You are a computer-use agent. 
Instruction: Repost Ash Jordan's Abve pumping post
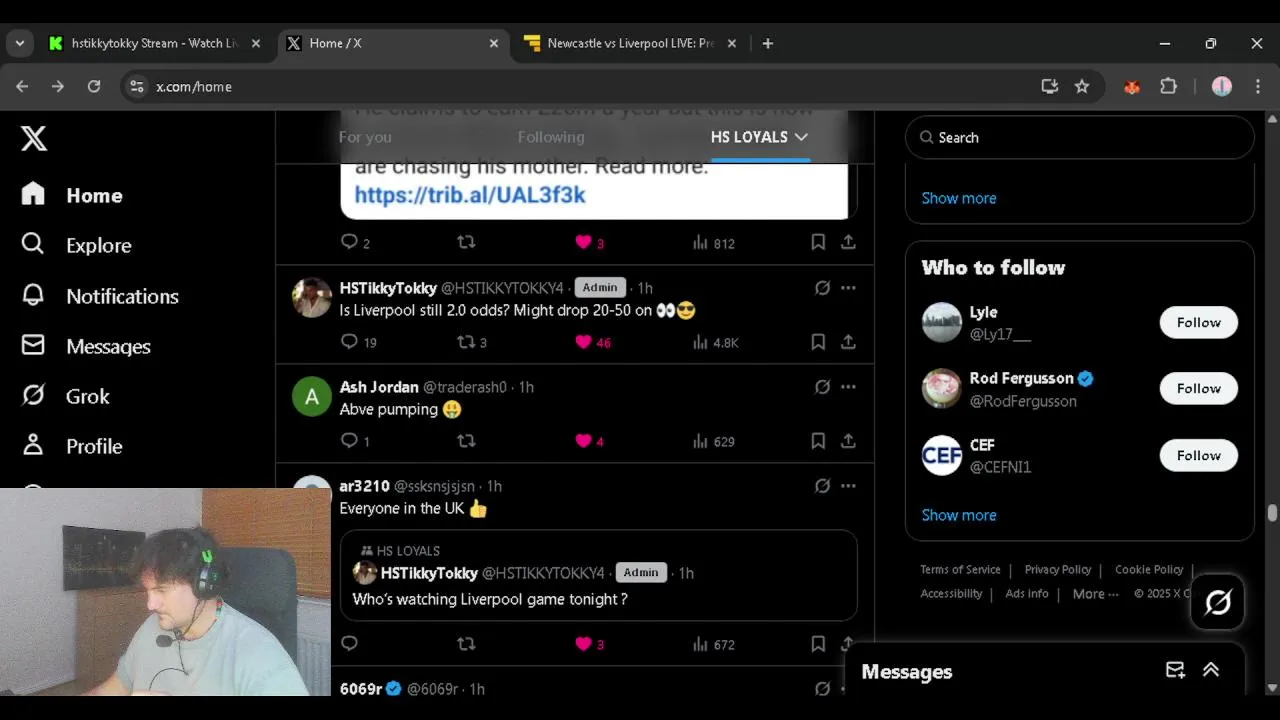(x=466, y=441)
